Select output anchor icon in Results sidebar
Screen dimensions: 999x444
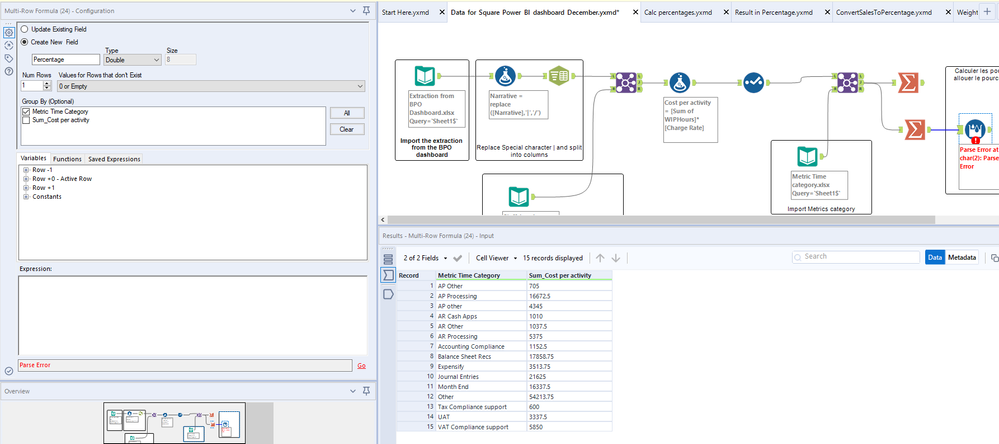pos(388,294)
